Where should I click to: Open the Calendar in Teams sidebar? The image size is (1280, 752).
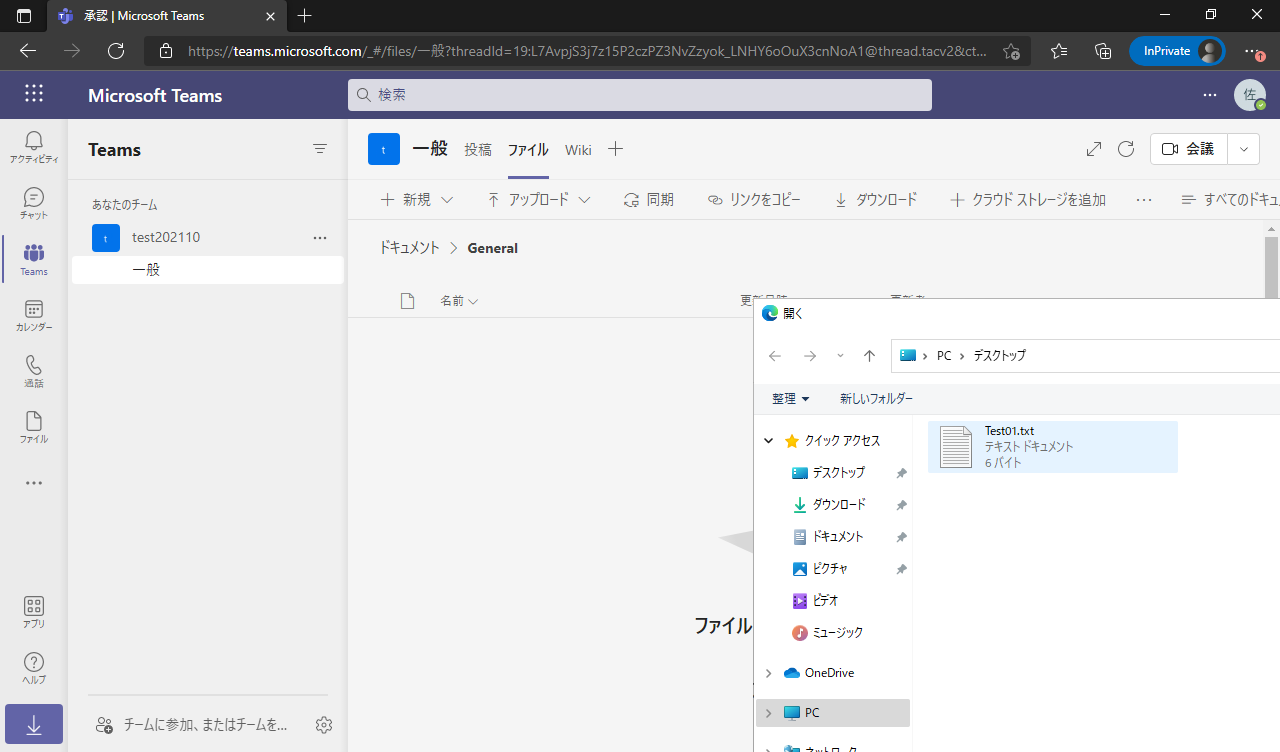click(x=34, y=315)
